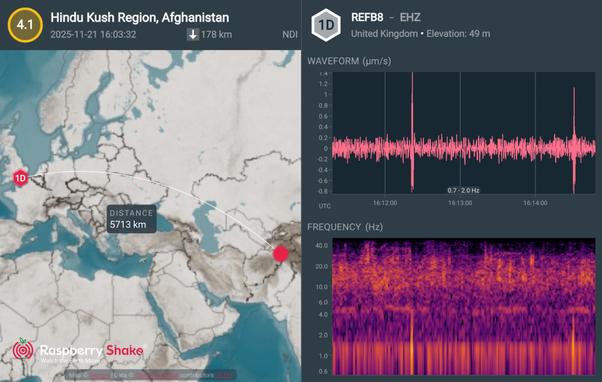
Task: Click the Raspberry Shake logo
Action: [x=78, y=351]
